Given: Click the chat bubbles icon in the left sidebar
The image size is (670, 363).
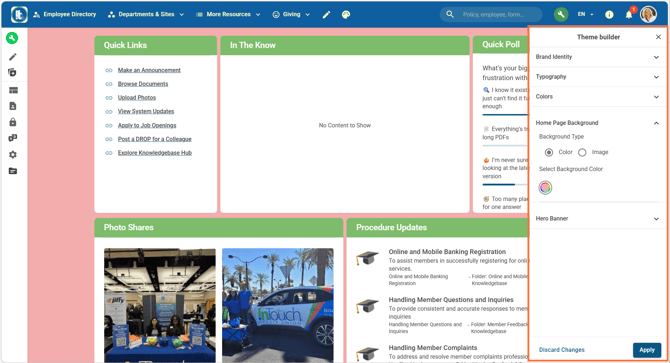Looking at the screenshot, I should coord(13,138).
